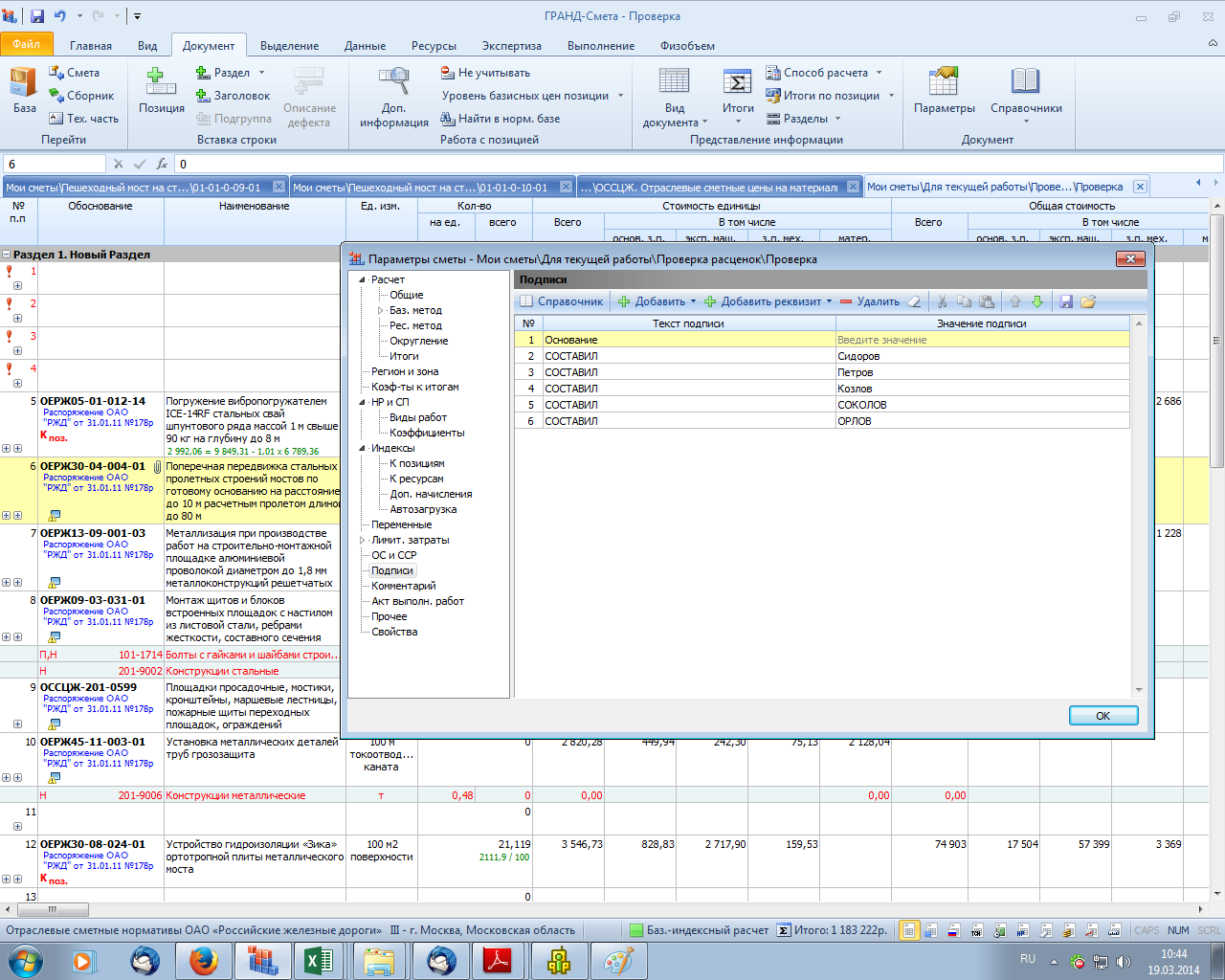Open Firefox from the taskbar
This screenshot has width=1225, height=980.
[203, 960]
